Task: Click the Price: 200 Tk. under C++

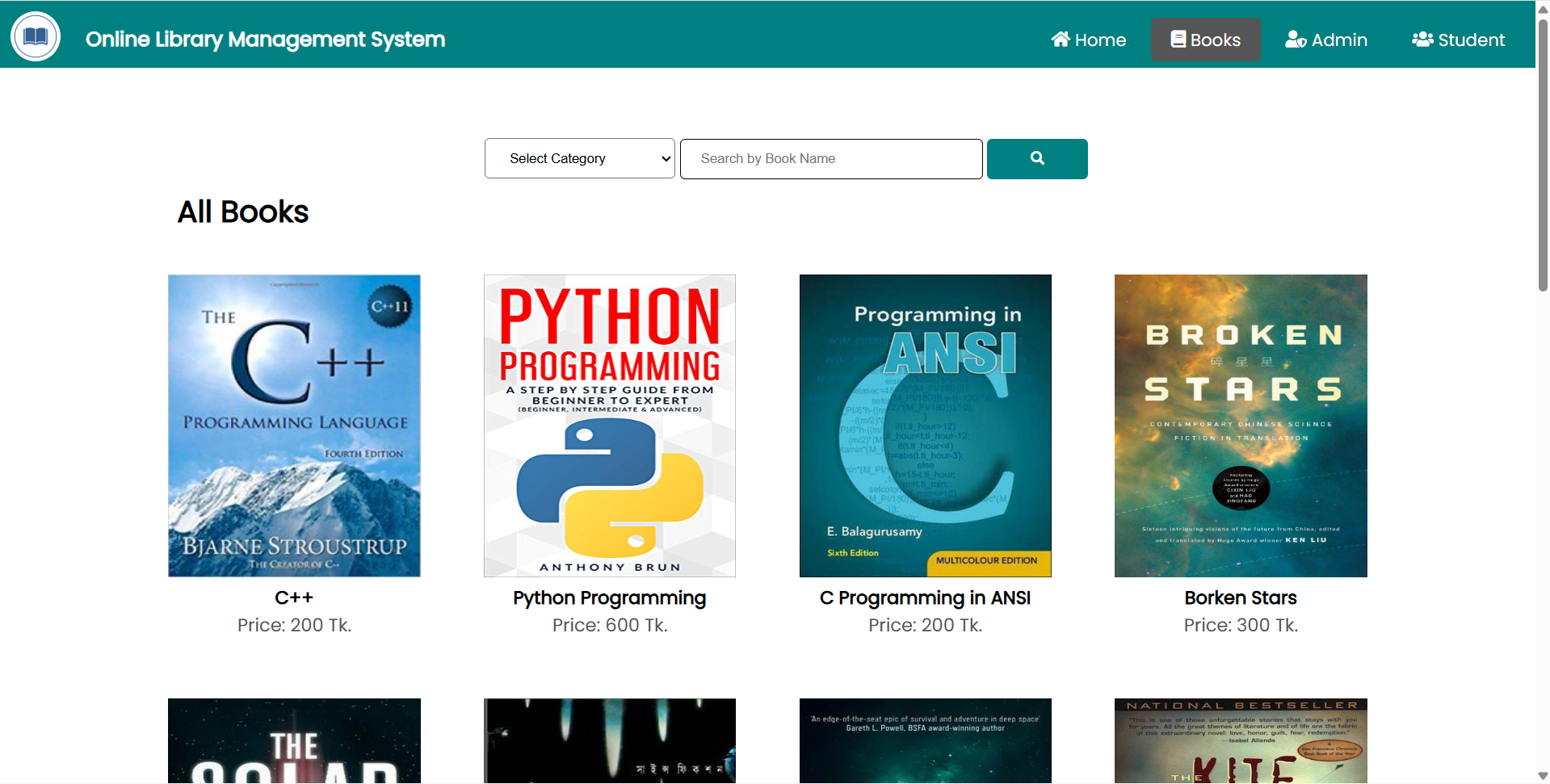Action: tap(294, 625)
